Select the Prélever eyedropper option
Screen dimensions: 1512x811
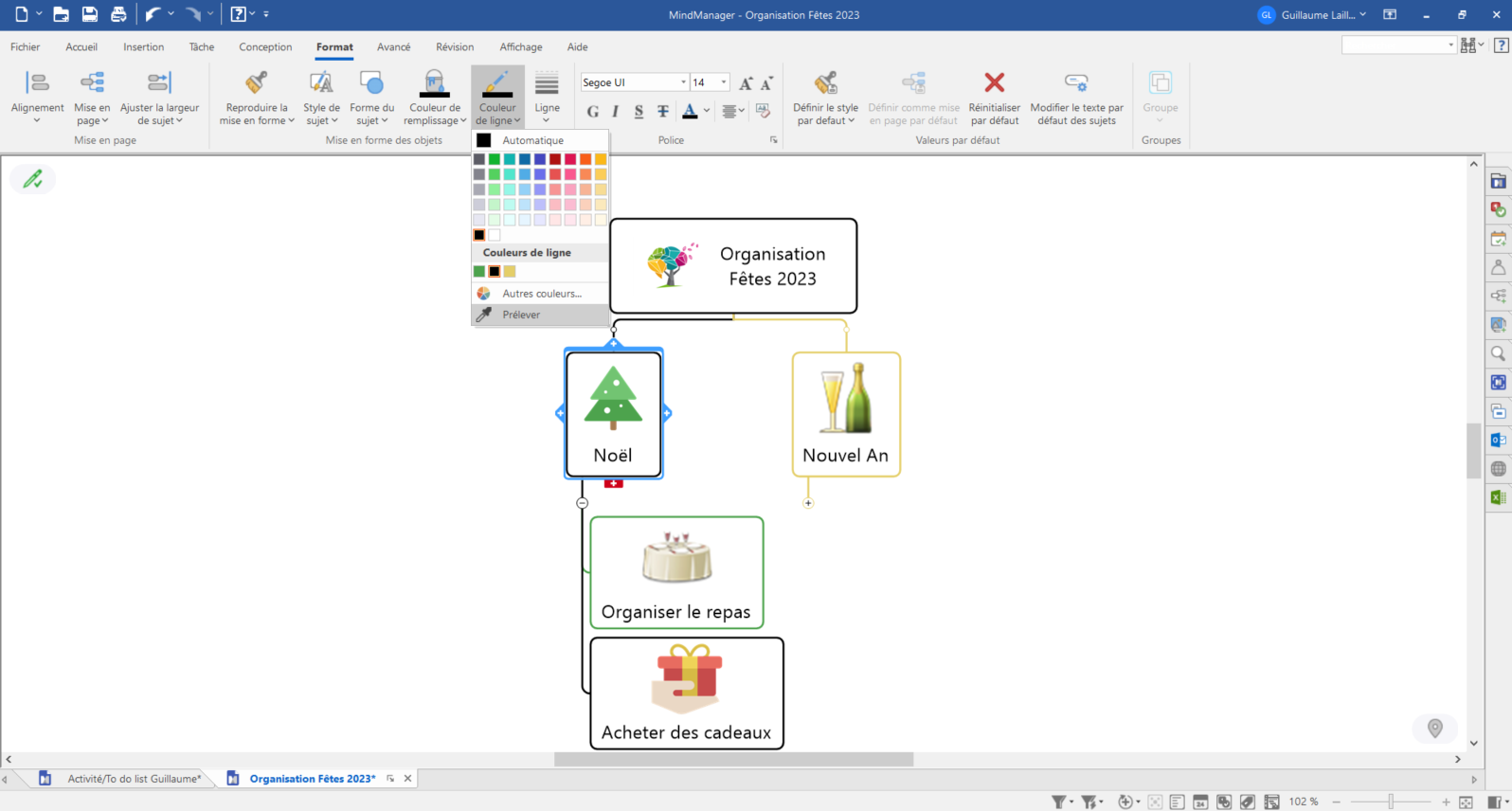coord(521,315)
